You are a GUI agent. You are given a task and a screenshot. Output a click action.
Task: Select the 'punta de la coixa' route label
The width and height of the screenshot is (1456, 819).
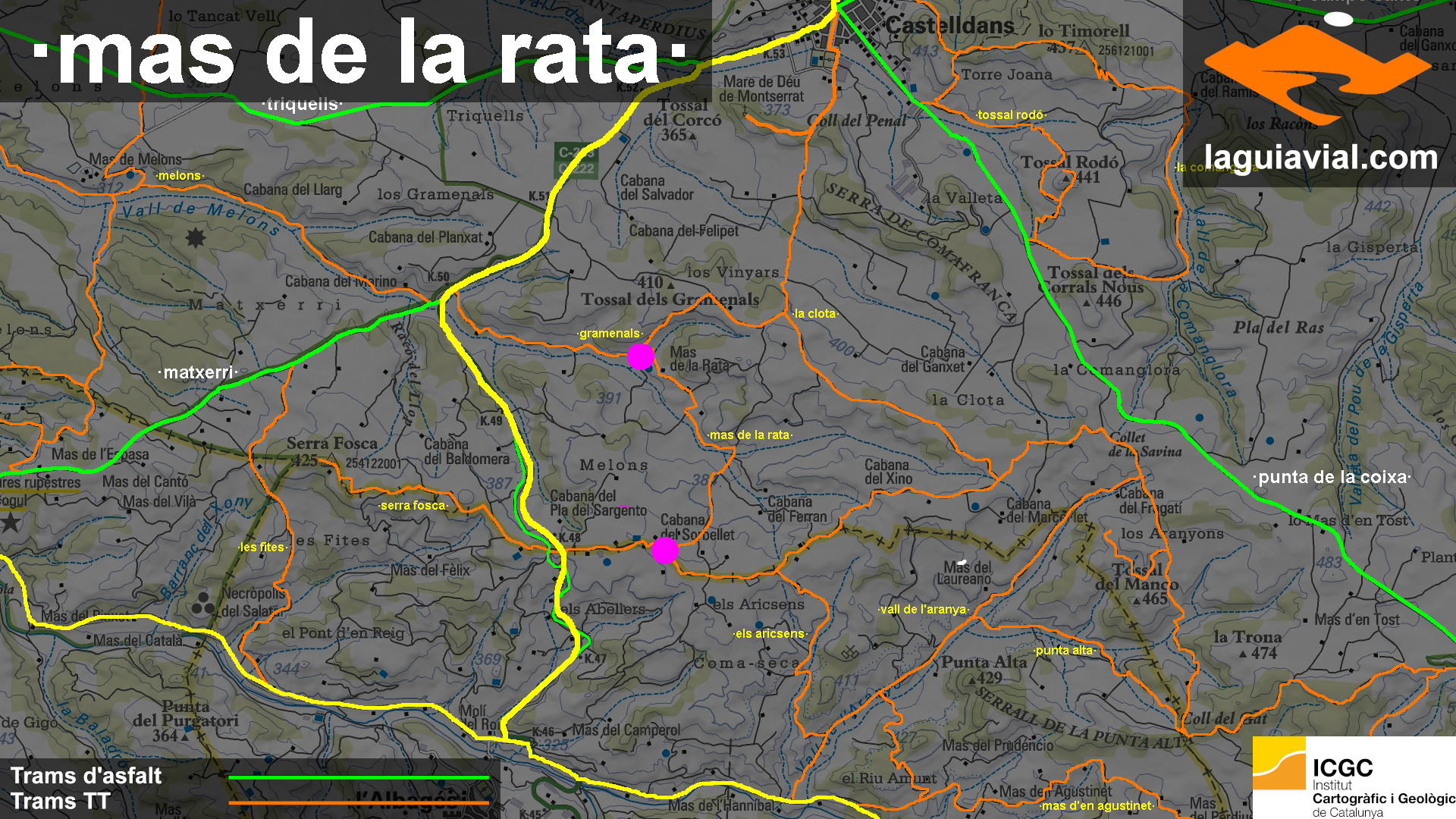(x=1333, y=477)
